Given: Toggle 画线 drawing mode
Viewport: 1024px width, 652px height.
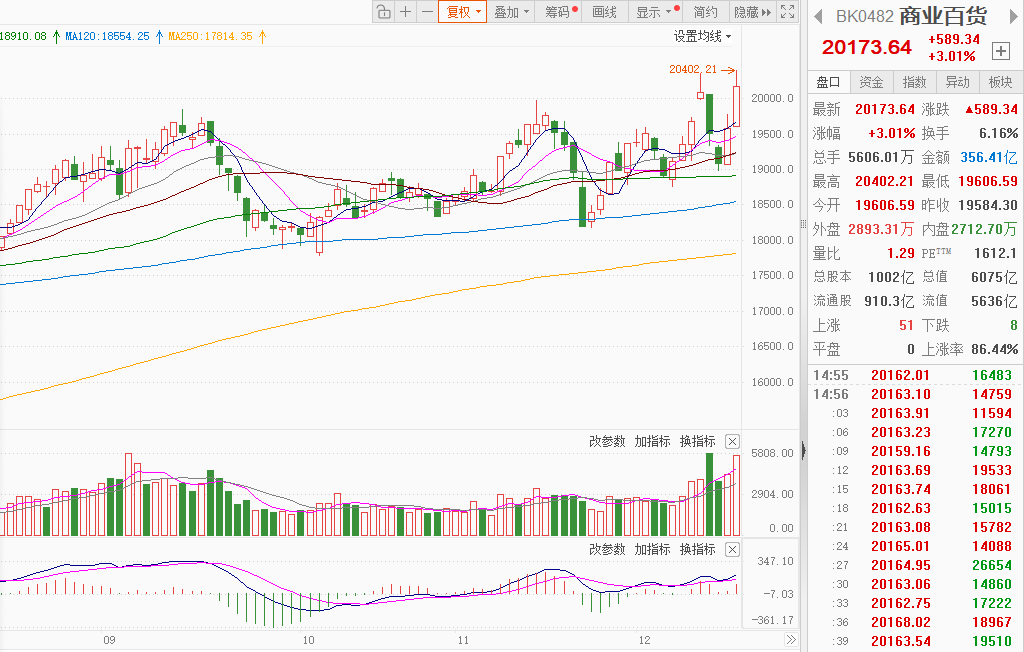Looking at the screenshot, I should point(605,12).
